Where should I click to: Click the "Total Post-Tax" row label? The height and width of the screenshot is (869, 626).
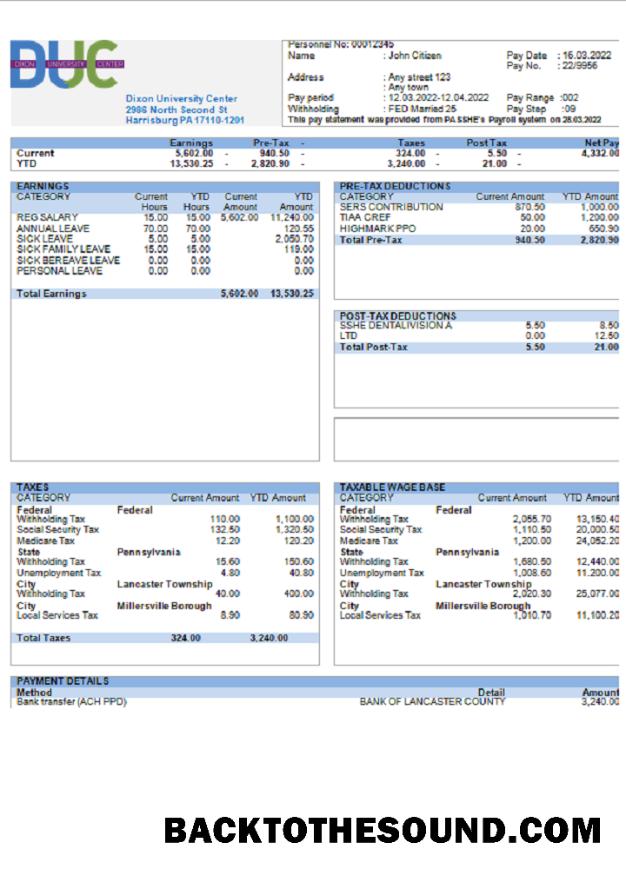pos(373,347)
